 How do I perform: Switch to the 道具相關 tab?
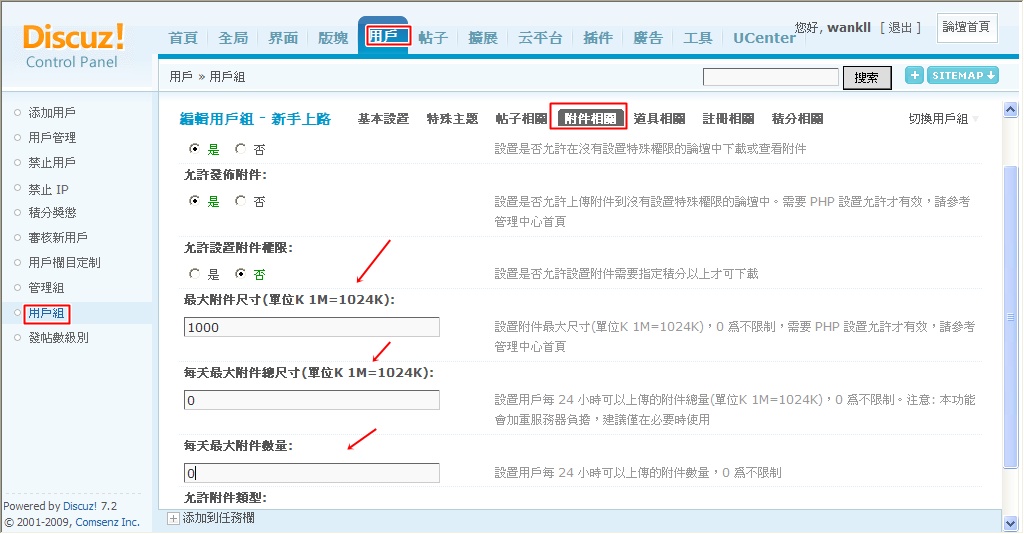(x=659, y=119)
